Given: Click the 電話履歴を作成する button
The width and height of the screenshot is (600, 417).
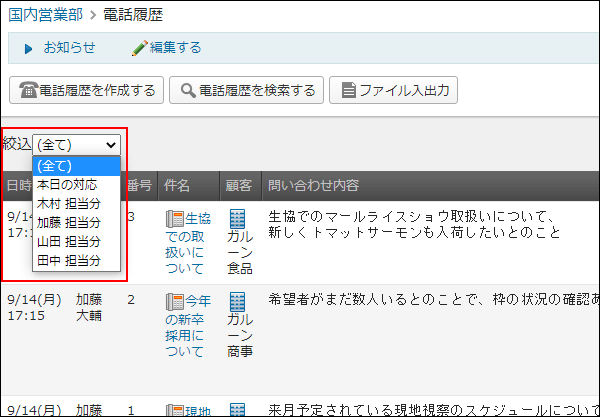Looking at the screenshot, I should tap(86, 90).
